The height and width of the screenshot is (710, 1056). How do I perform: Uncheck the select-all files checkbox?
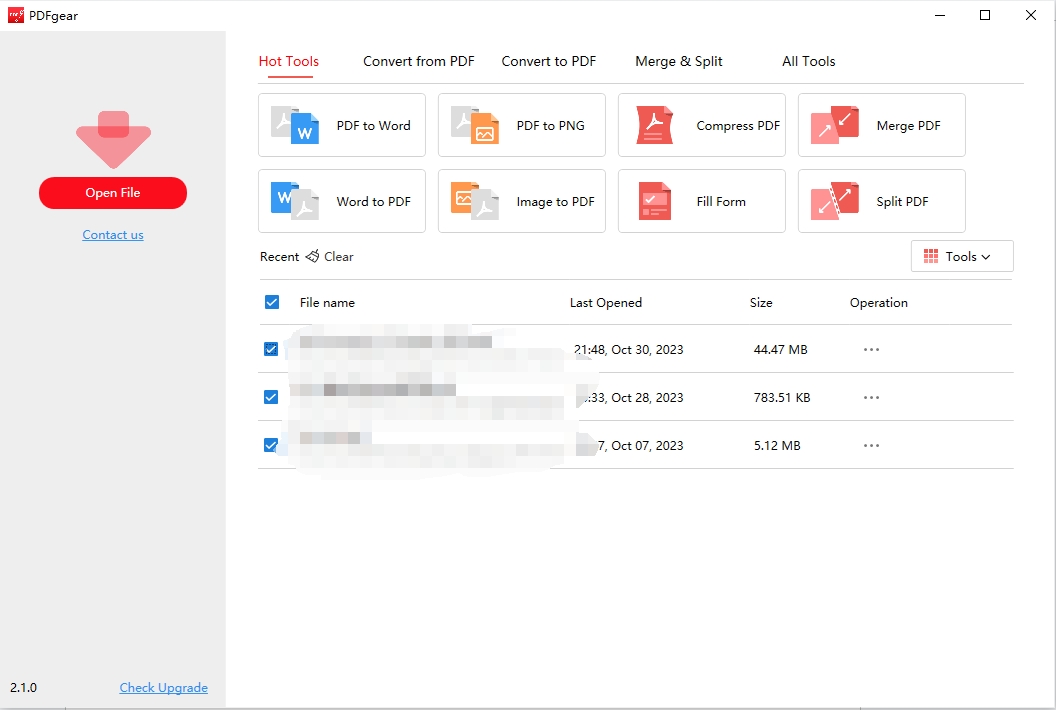pyautogui.click(x=271, y=302)
